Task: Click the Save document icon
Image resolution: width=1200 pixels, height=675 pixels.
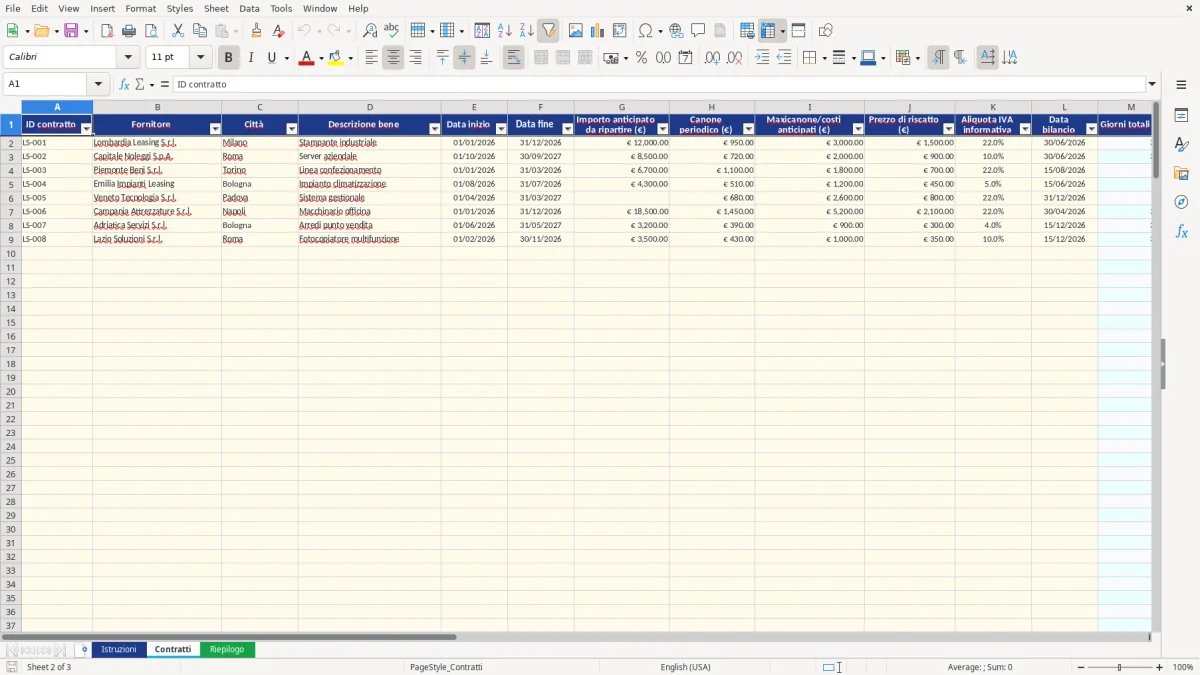Action: [71, 31]
